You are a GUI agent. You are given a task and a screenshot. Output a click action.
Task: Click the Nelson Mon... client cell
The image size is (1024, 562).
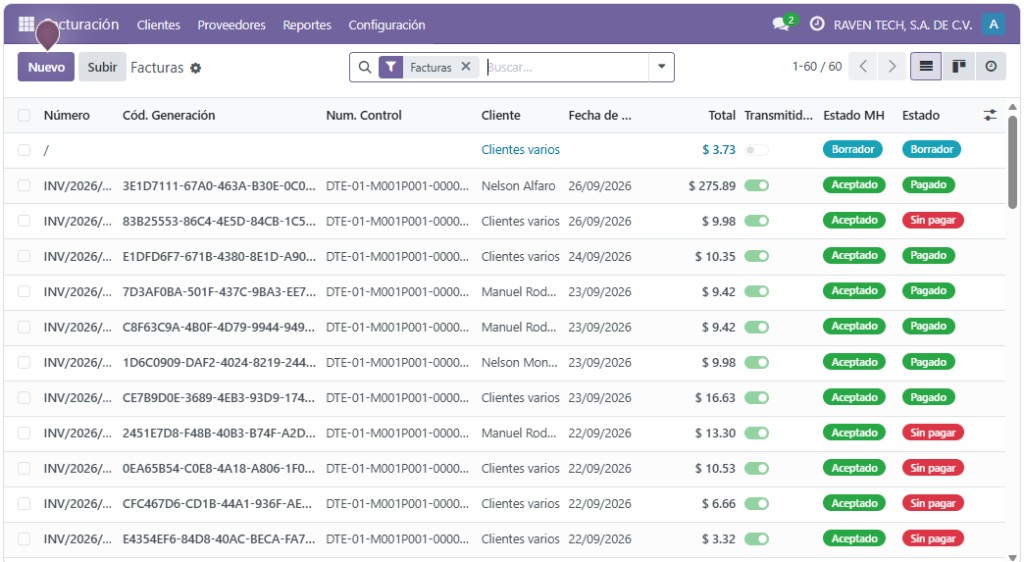[x=519, y=362]
